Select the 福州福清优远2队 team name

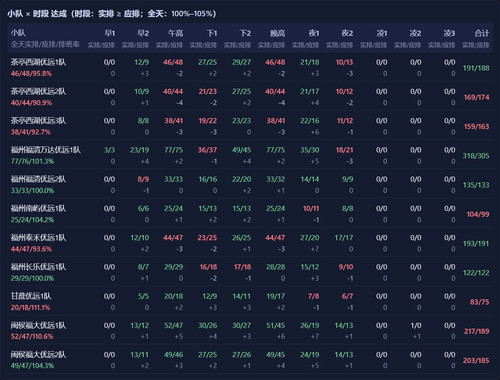(x=38, y=179)
